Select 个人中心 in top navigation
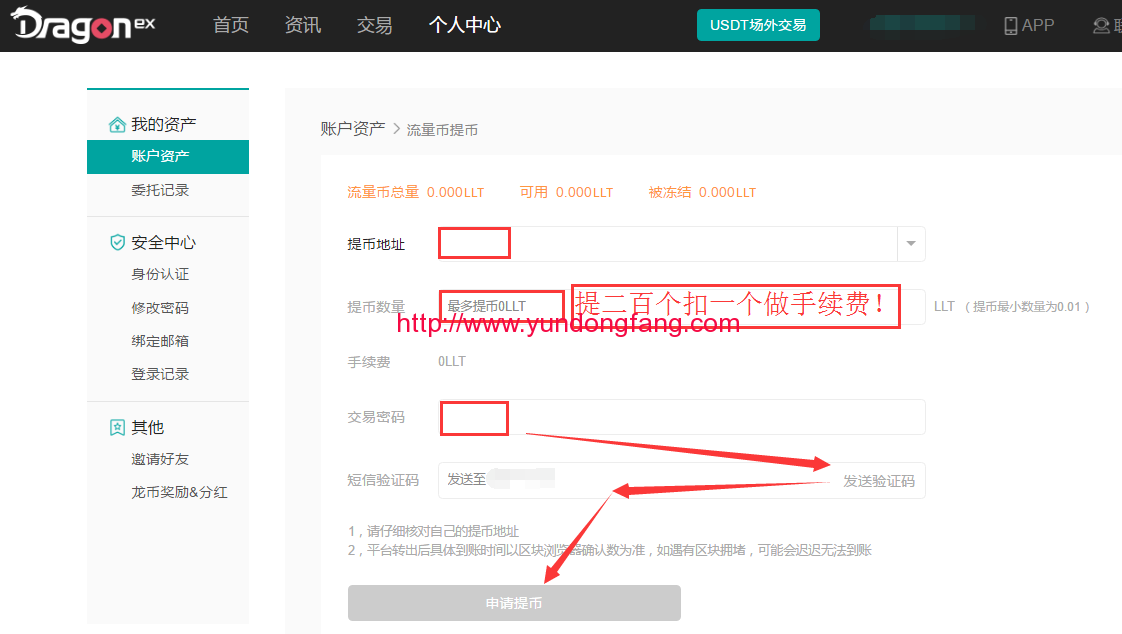The width and height of the screenshot is (1122, 634). (x=465, y=26)
